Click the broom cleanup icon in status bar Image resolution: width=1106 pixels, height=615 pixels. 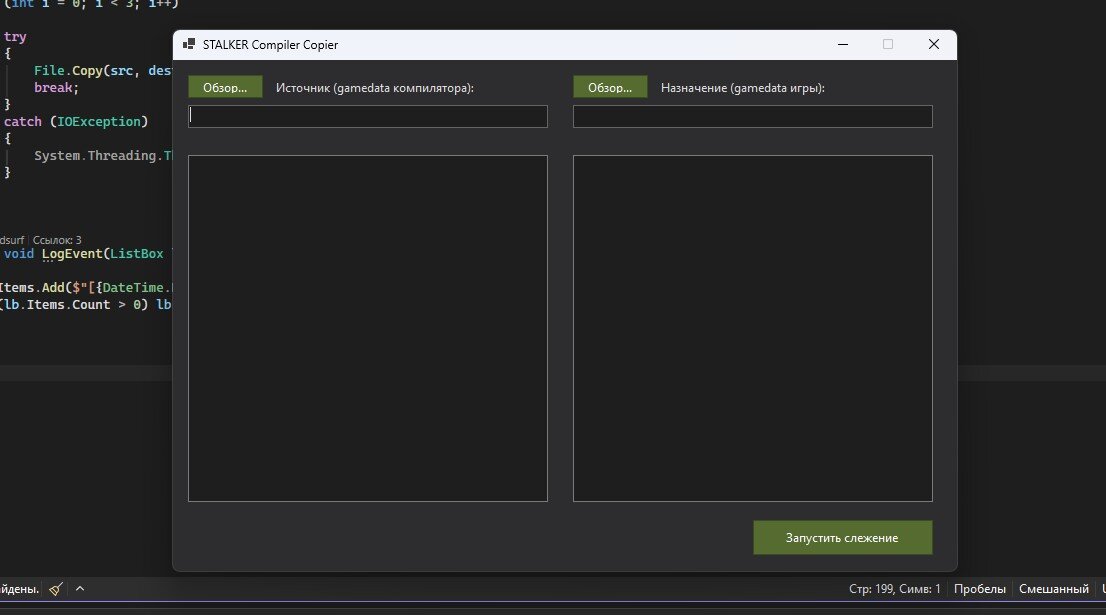pos(56,589)
